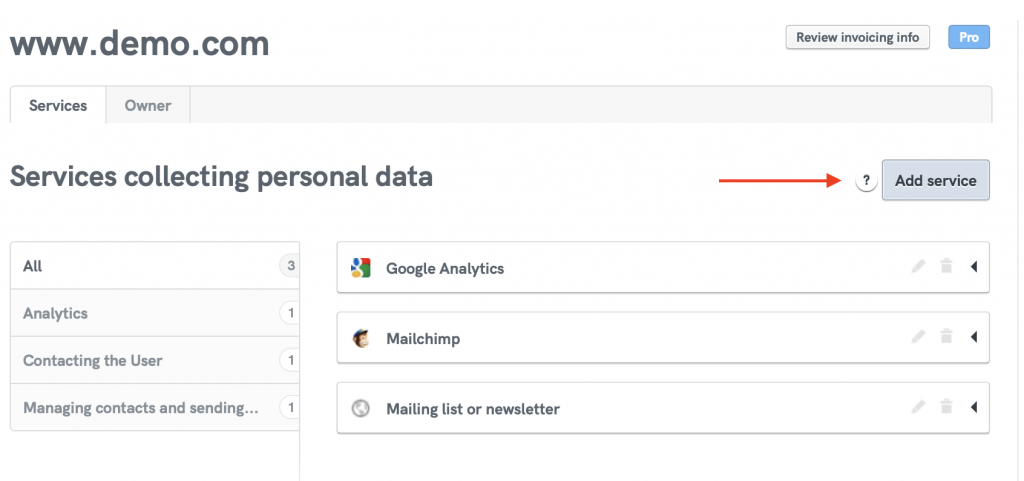Click the Mailchimp monkey logo icon

[x=361, y=338]
